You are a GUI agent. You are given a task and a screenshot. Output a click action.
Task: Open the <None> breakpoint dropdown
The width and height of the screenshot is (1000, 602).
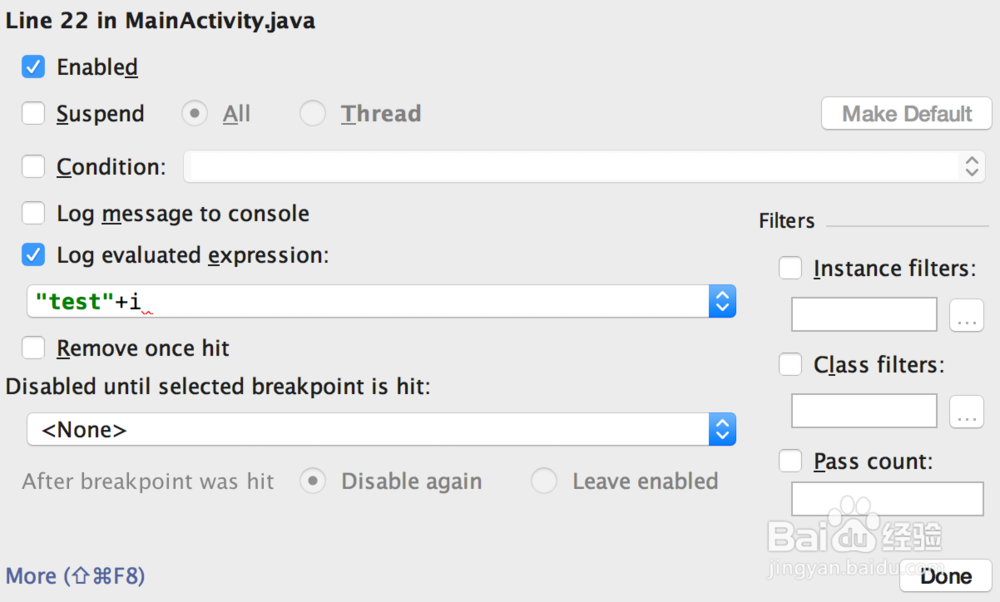click(722, 430)
